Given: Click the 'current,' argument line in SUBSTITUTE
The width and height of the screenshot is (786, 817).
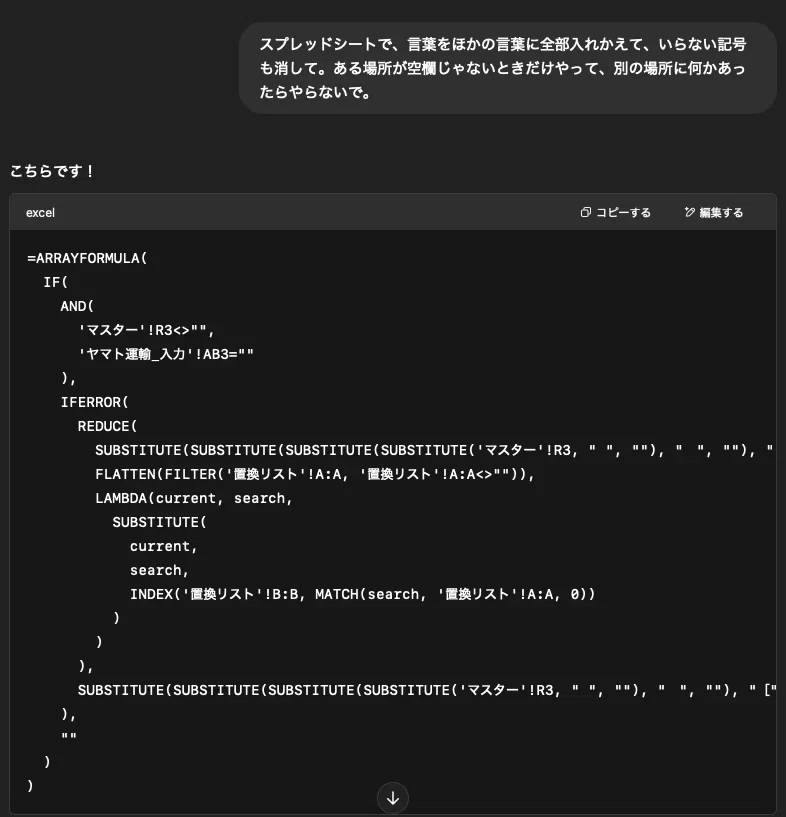Looking at the screenshot, I should point(164,546).
